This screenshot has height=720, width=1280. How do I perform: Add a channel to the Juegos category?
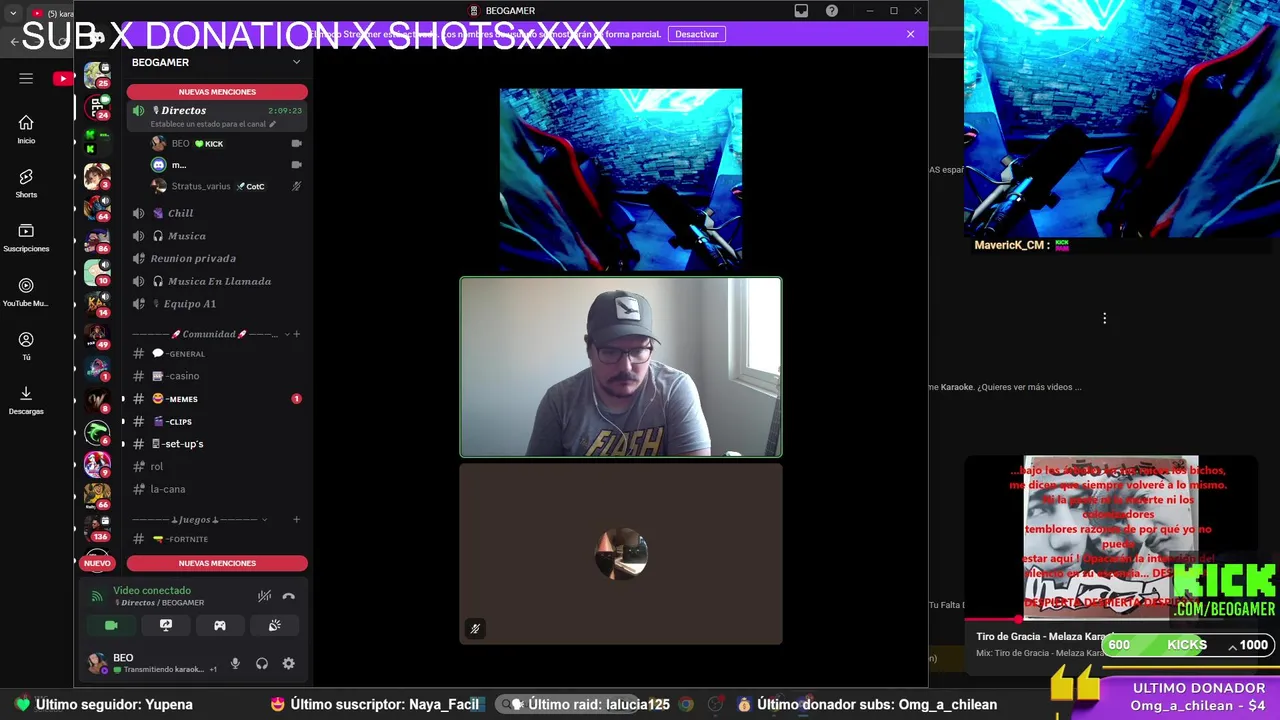297,520
